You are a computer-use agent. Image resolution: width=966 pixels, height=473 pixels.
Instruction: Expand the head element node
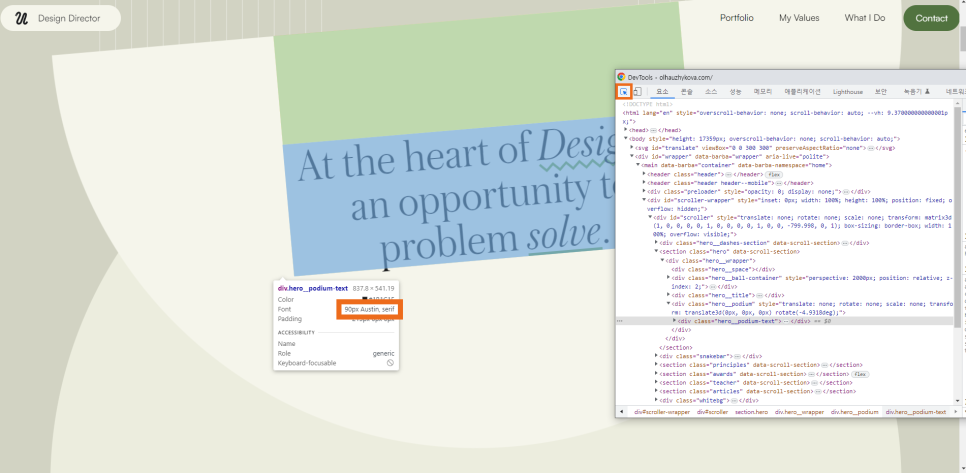point(626,129)
